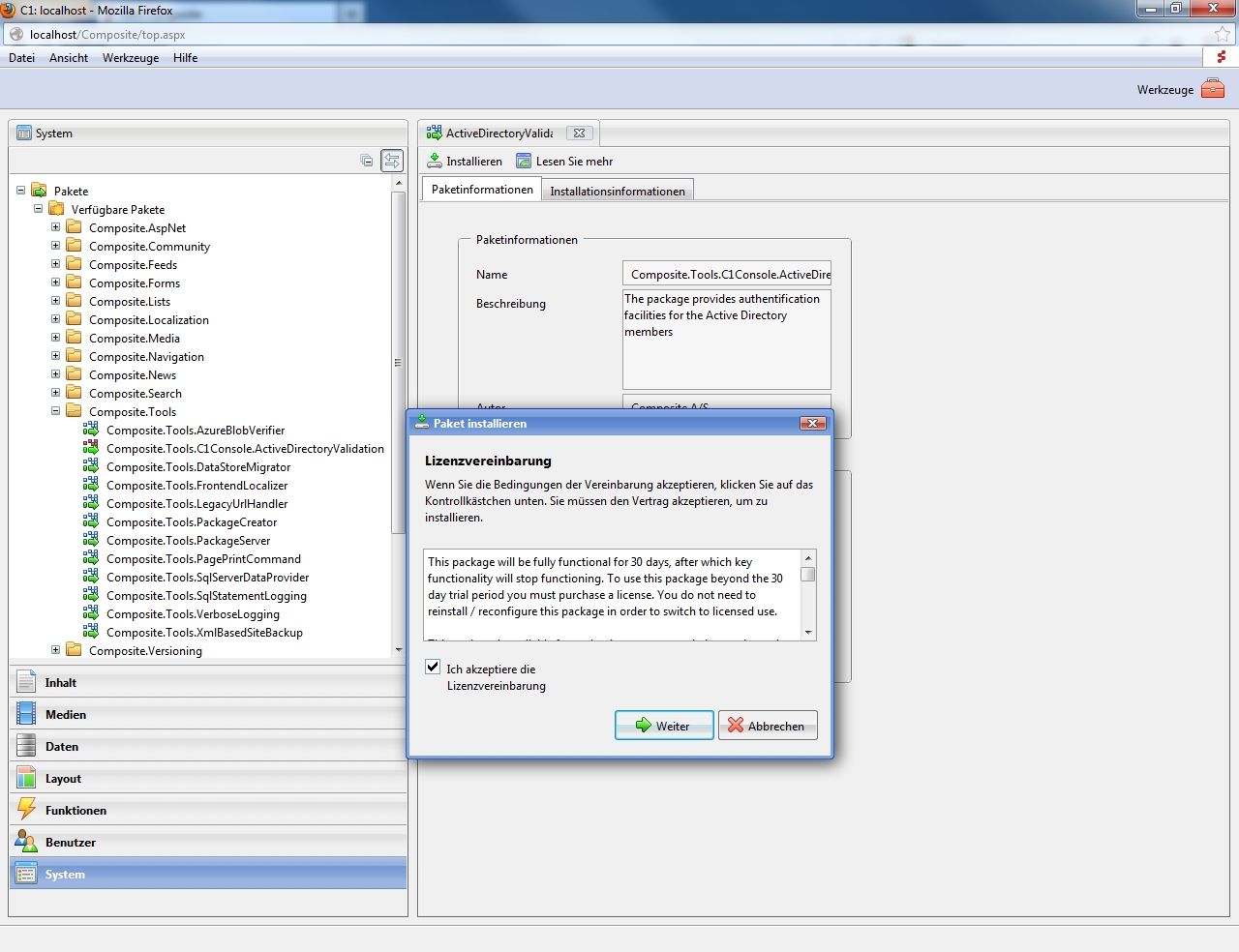This screenshot has height=952, width=1239.
Task: Expand the Composite.Versioning folder
Action: [x=55, y=650]
